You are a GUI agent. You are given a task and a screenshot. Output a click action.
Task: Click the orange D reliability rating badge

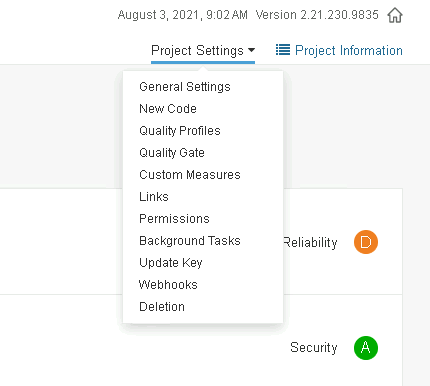tap(366, 242)
